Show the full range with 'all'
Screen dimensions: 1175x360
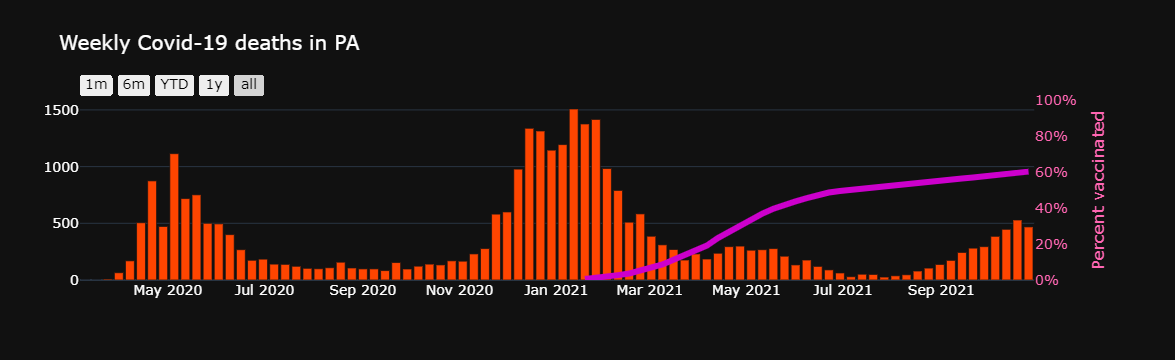(x=249, y=86)
